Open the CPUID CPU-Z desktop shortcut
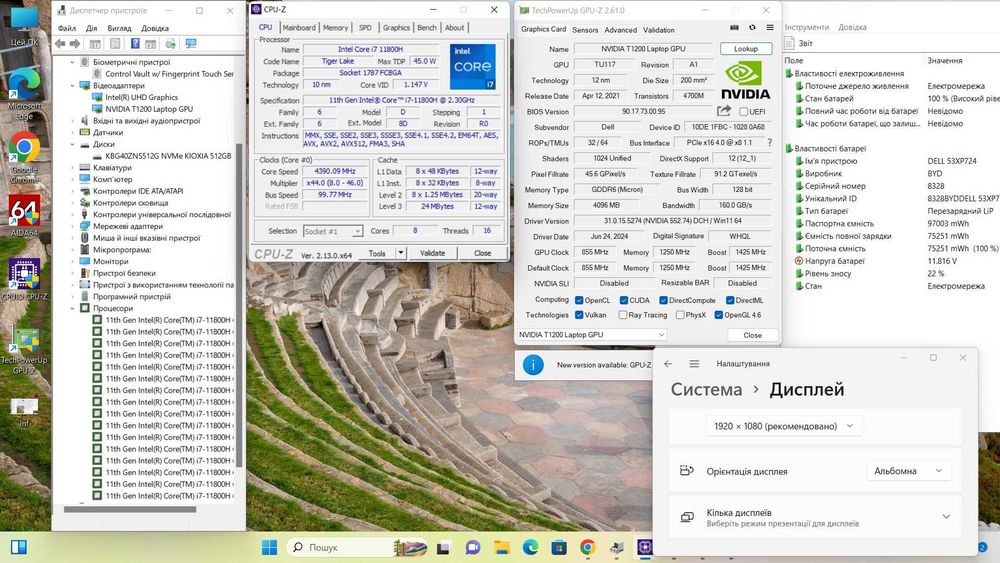Screen dimensions: 1000x563 pyautogui.click(x=24, y=279)
